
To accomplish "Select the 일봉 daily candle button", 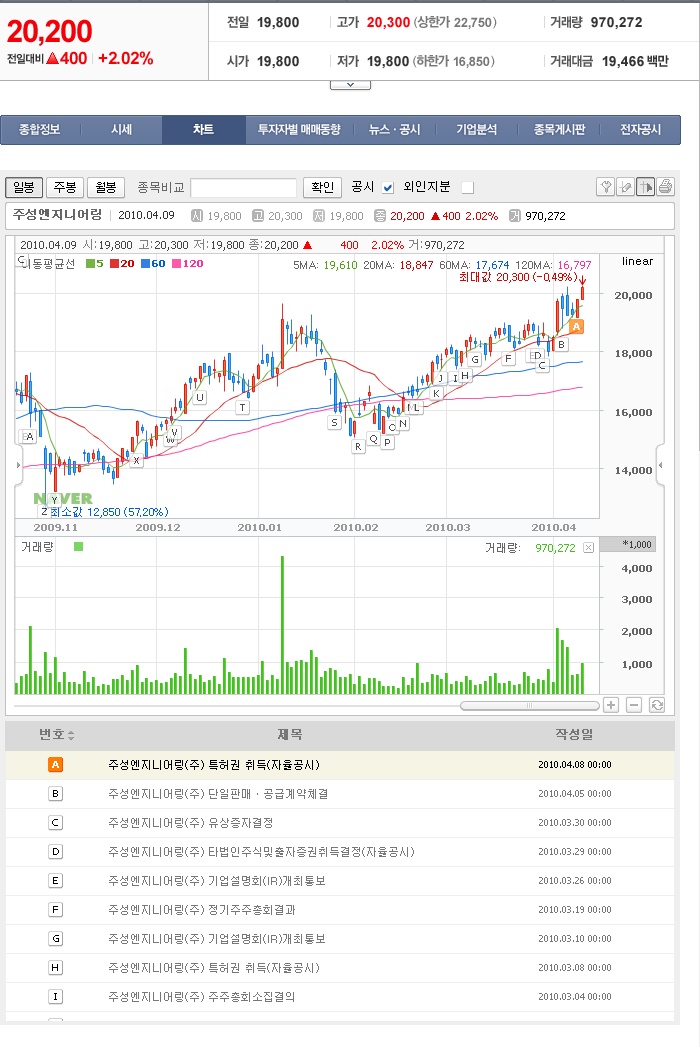I will 24,188.
